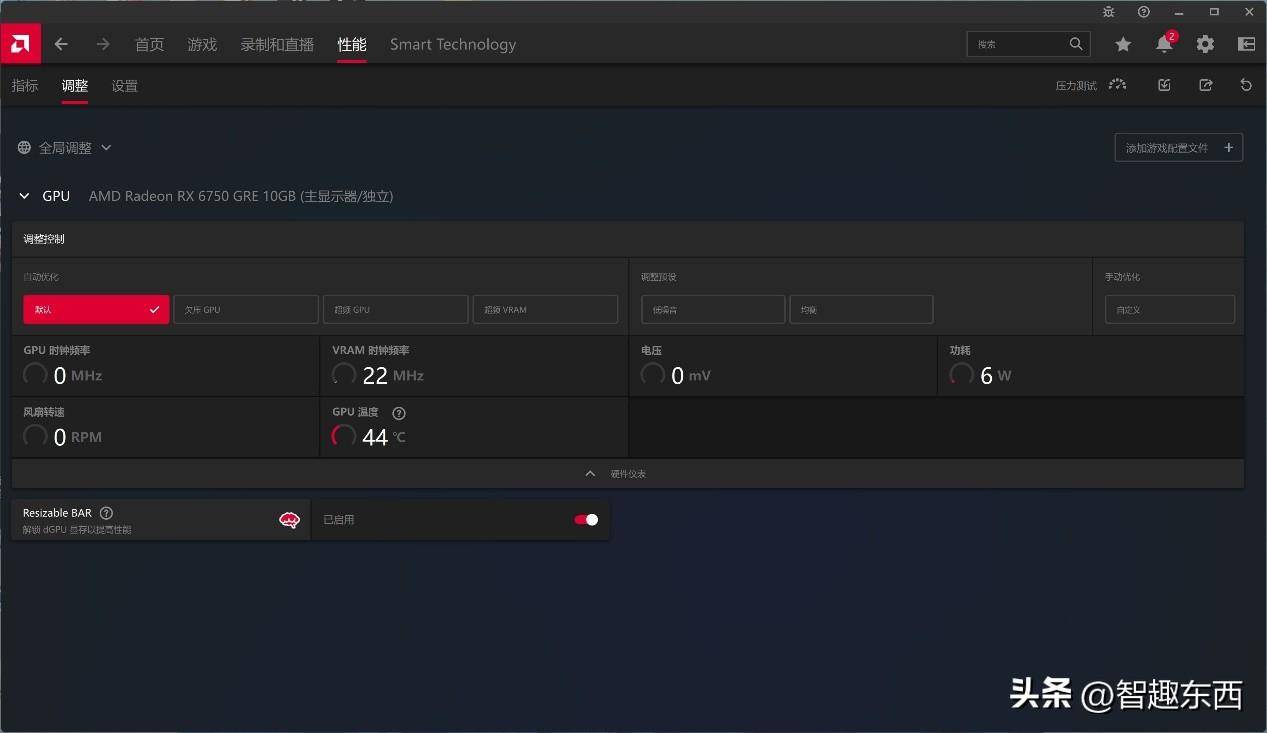Select the 默认 auto-tuning preset
Screen dimensions: 1267x733
click(x=96, y=310)
